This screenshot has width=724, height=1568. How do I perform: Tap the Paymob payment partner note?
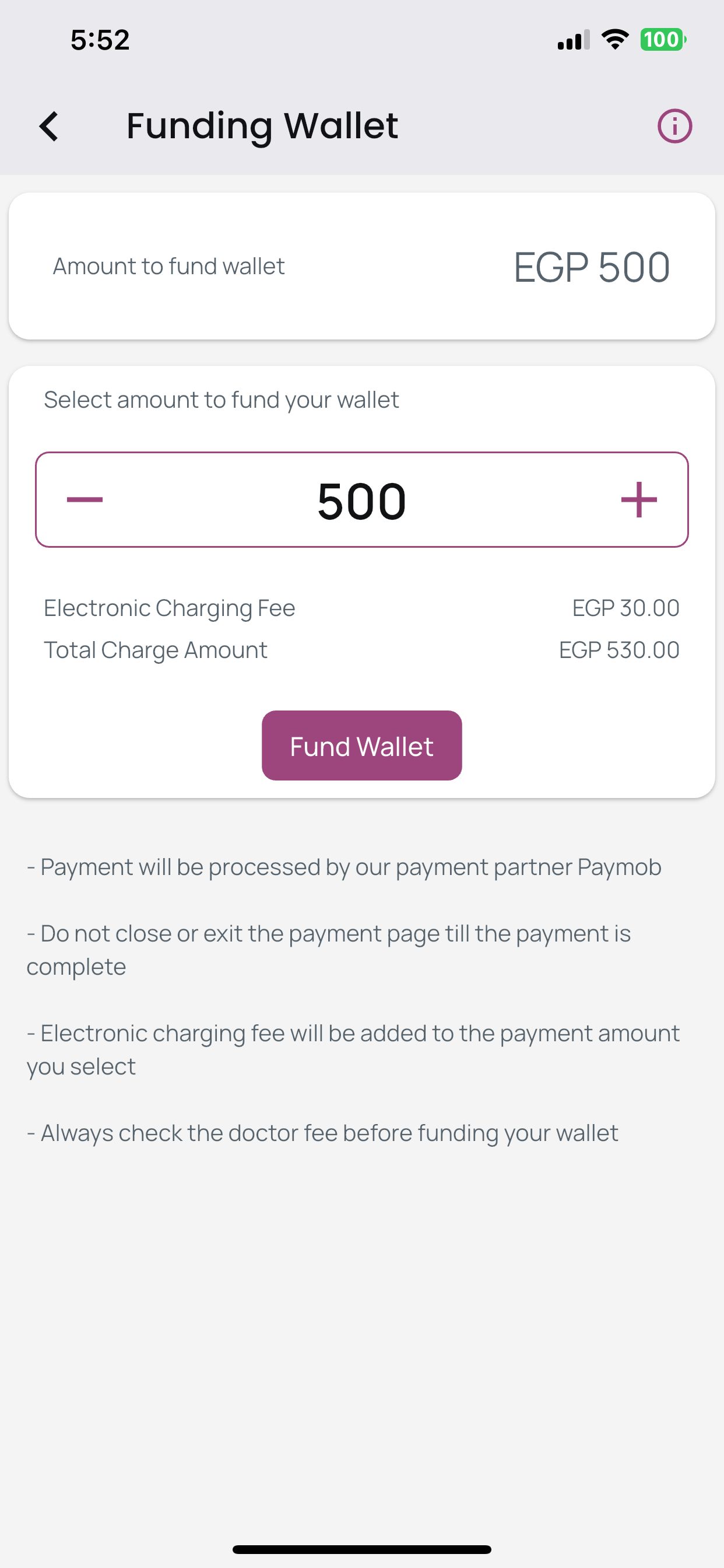tap(344, 867)
